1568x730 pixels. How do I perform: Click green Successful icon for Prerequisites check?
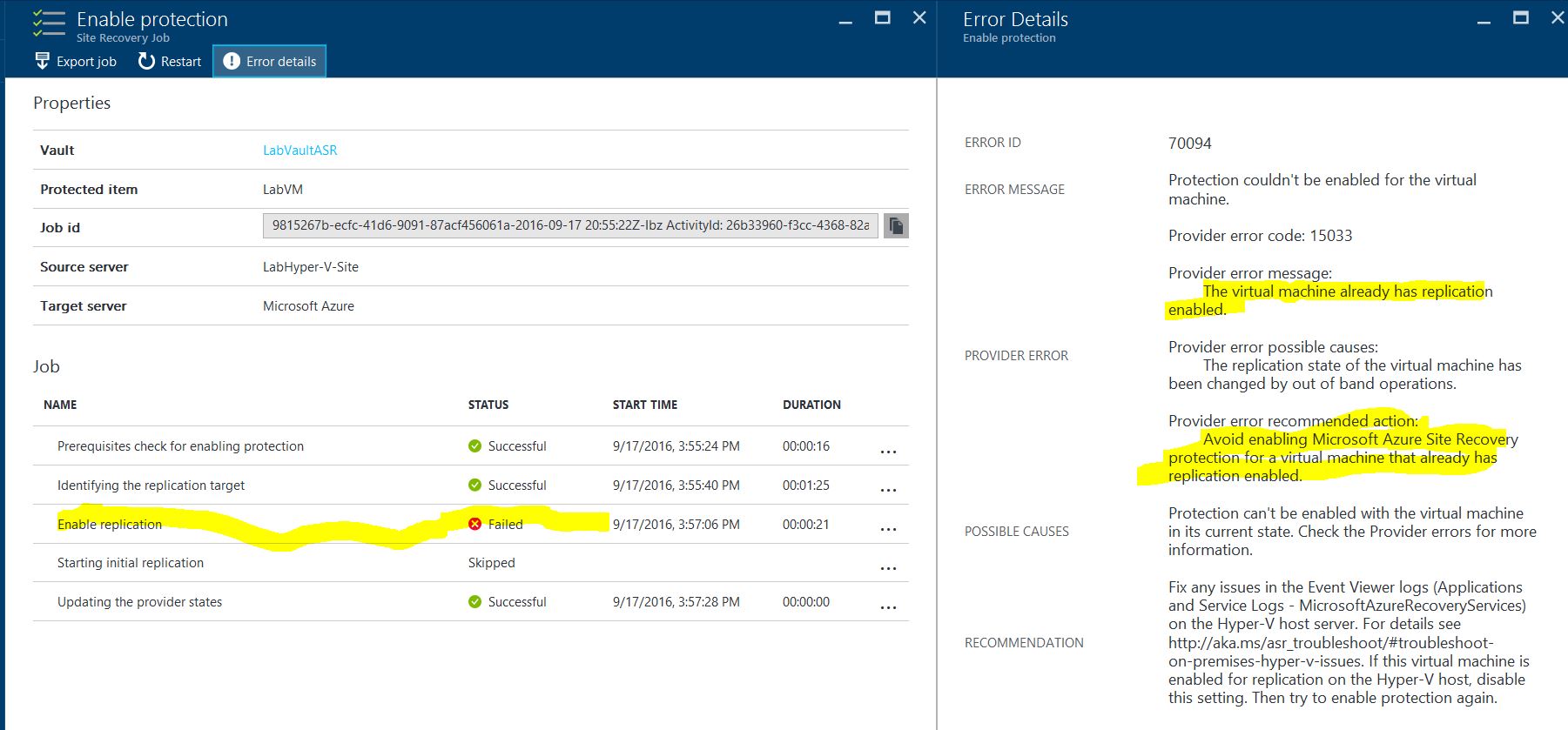pyautogui.click(x=474, y=446)
